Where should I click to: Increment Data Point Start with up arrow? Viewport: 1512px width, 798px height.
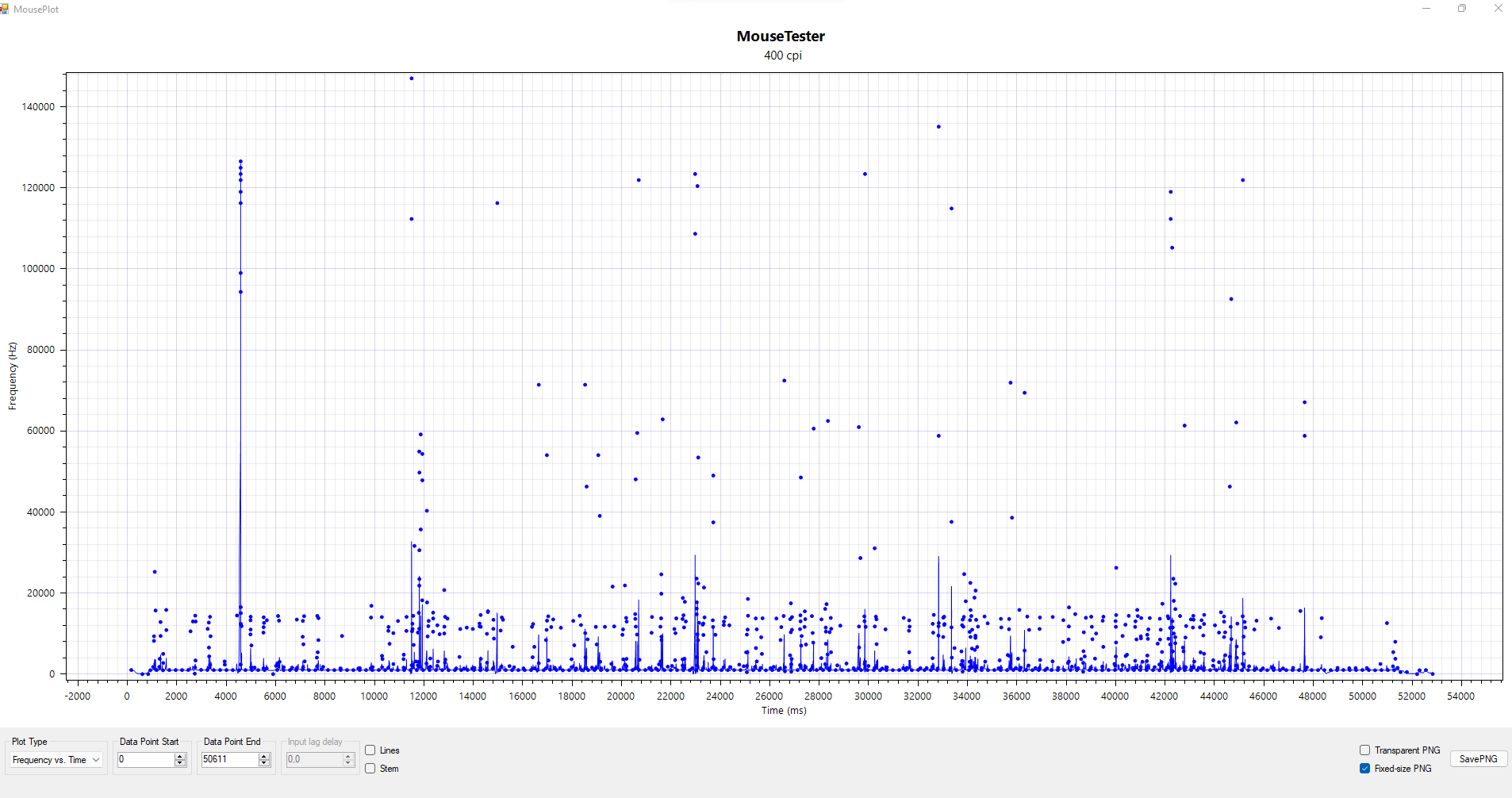coord(180,756)
